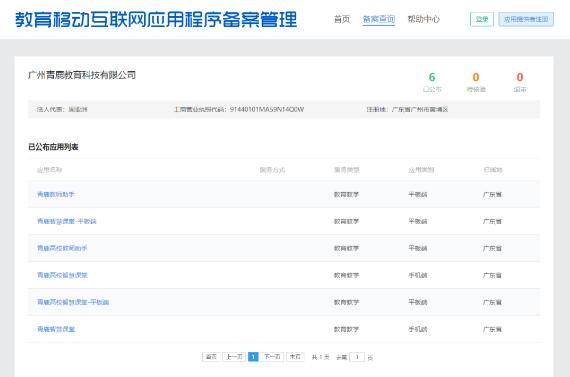Click the green published count 6
Viewport: 570px width, 377px height.
pyautogui.click(x=432, y=77)
